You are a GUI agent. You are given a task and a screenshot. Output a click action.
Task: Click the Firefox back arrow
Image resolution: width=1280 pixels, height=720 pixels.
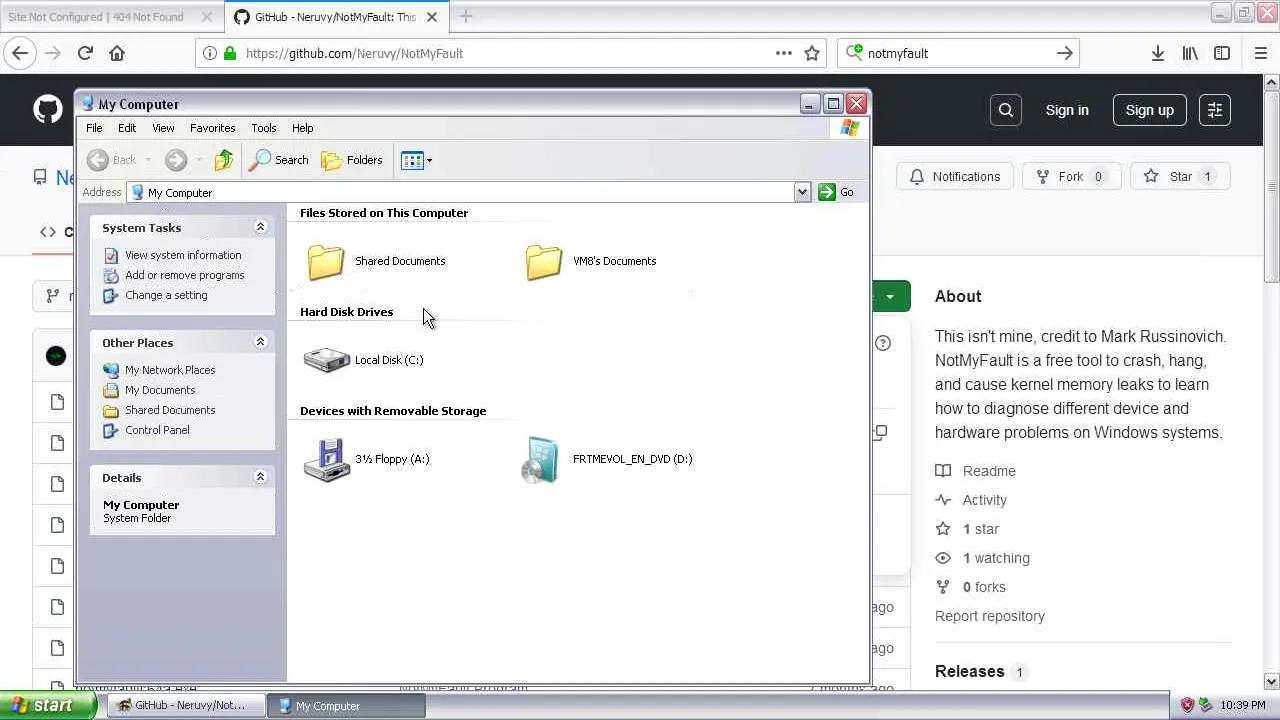(x=20, y=53)
